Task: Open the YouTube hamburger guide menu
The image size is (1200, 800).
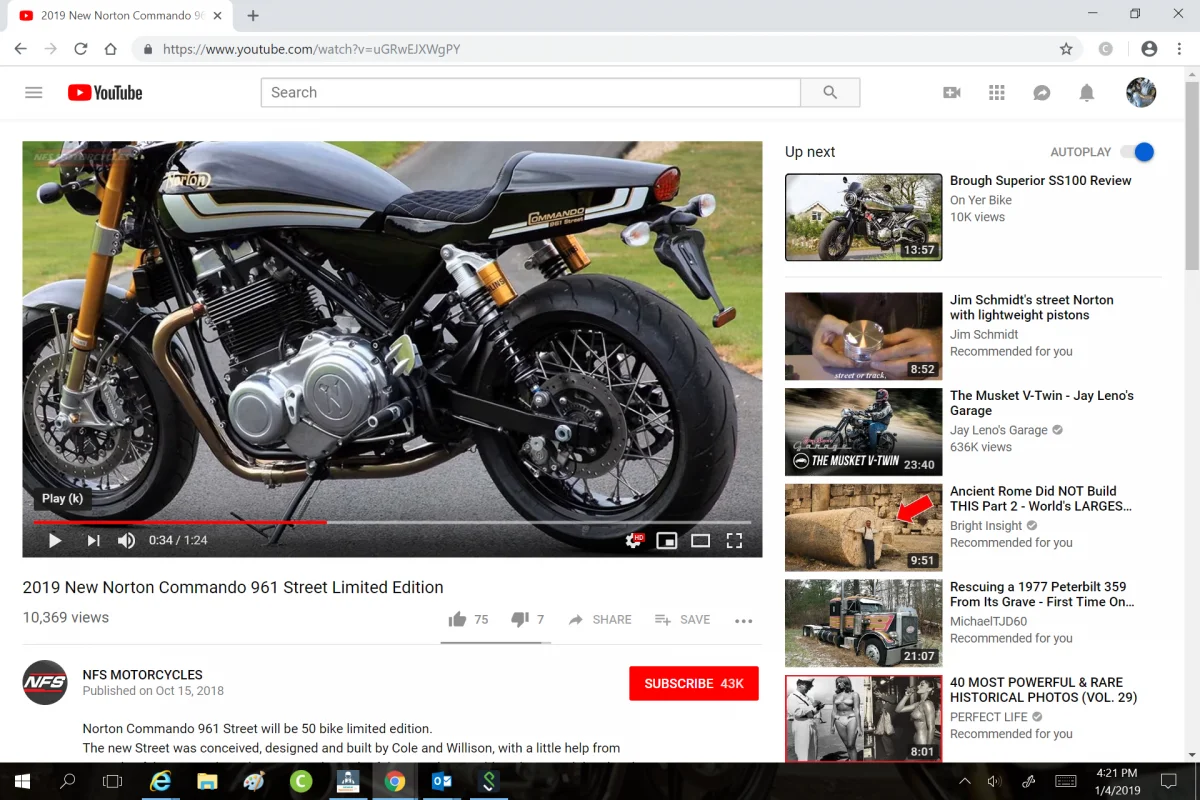Action: coord(33,93)
